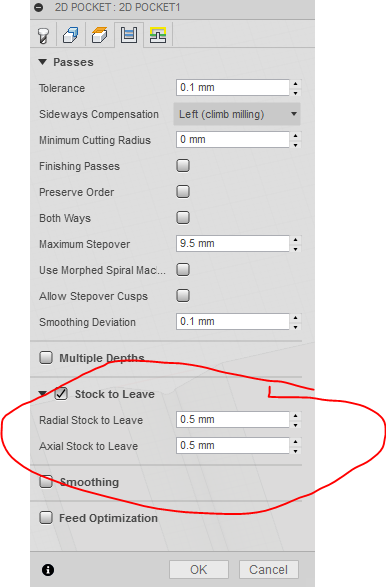This screenshot has width=386, height=587.
Task: Toggle the Both Ways checkbox
Action: tap(183, 218)
